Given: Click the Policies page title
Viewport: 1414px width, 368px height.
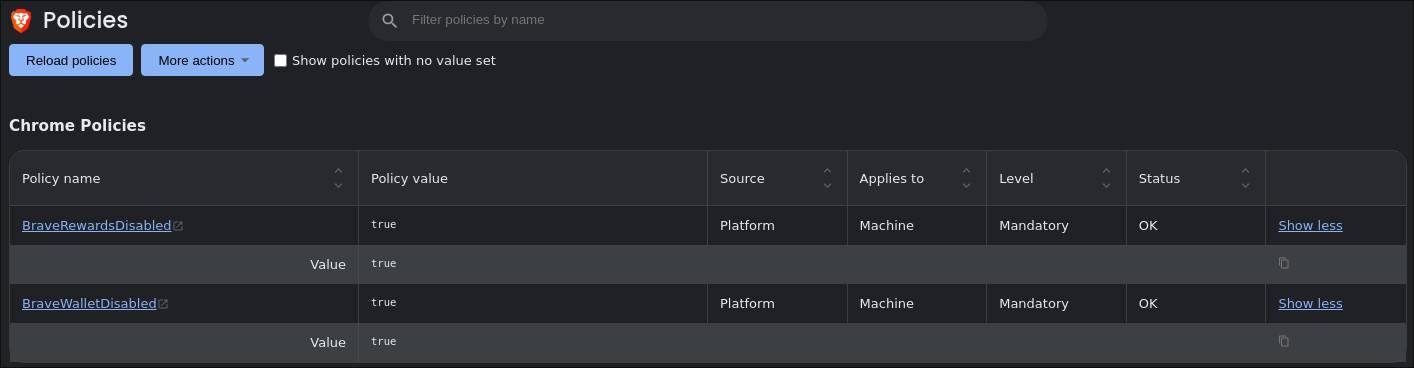Looking at the screenshot, I should pyautogui.click(x=85, y=20).
